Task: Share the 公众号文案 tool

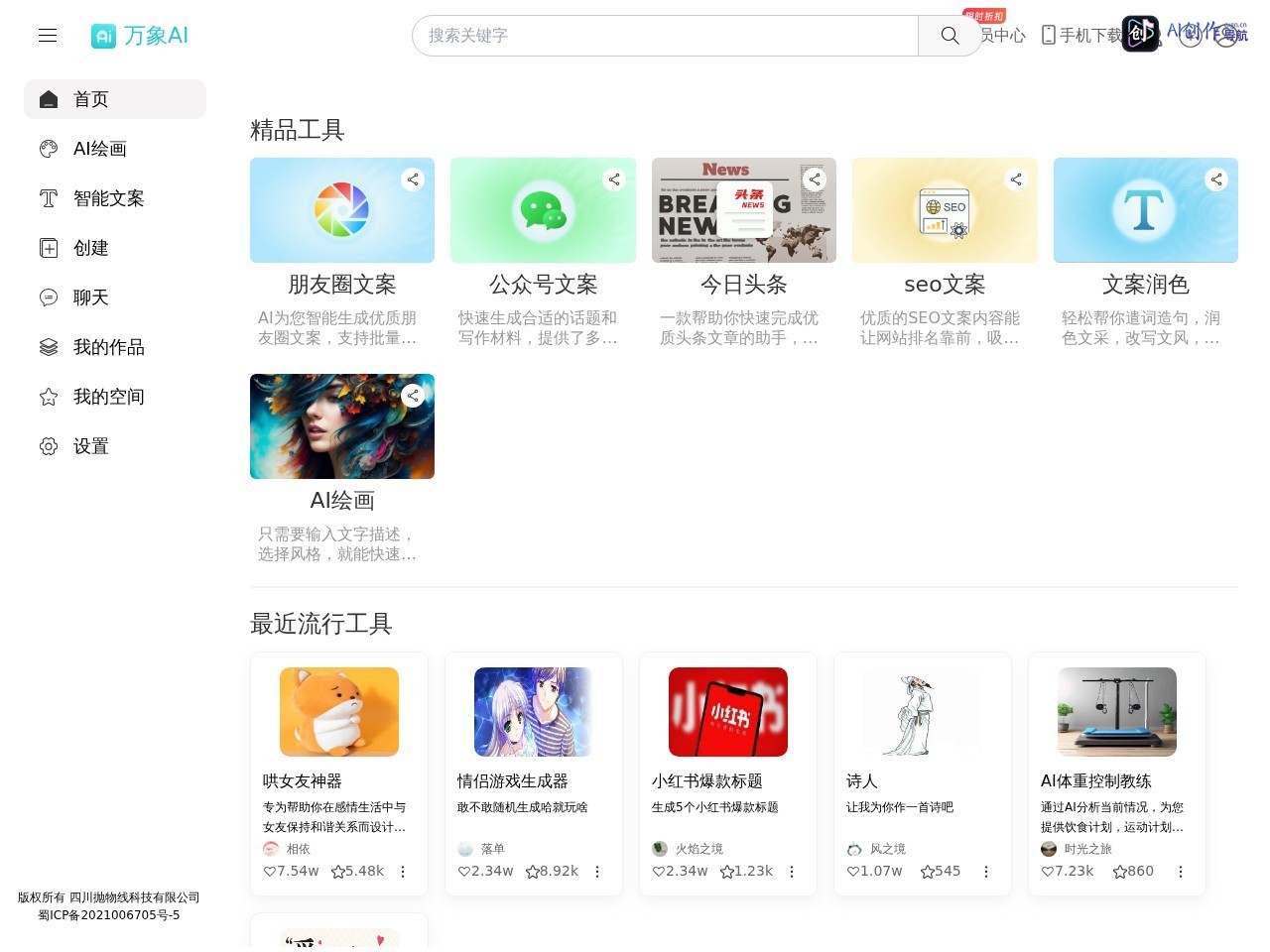Action: (614, 179)
